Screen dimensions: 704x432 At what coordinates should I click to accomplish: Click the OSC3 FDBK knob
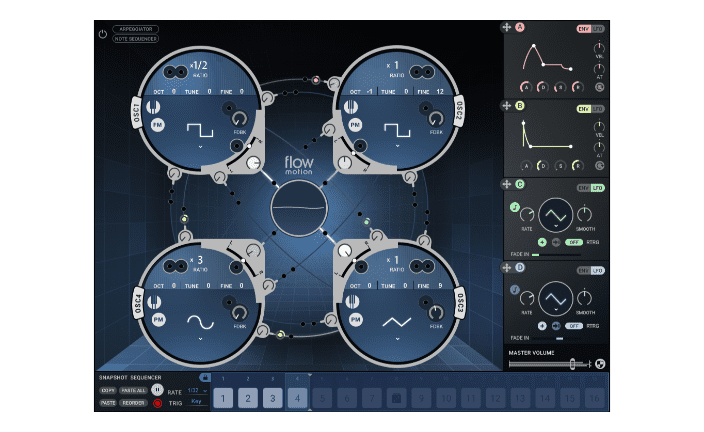(436, 313)
